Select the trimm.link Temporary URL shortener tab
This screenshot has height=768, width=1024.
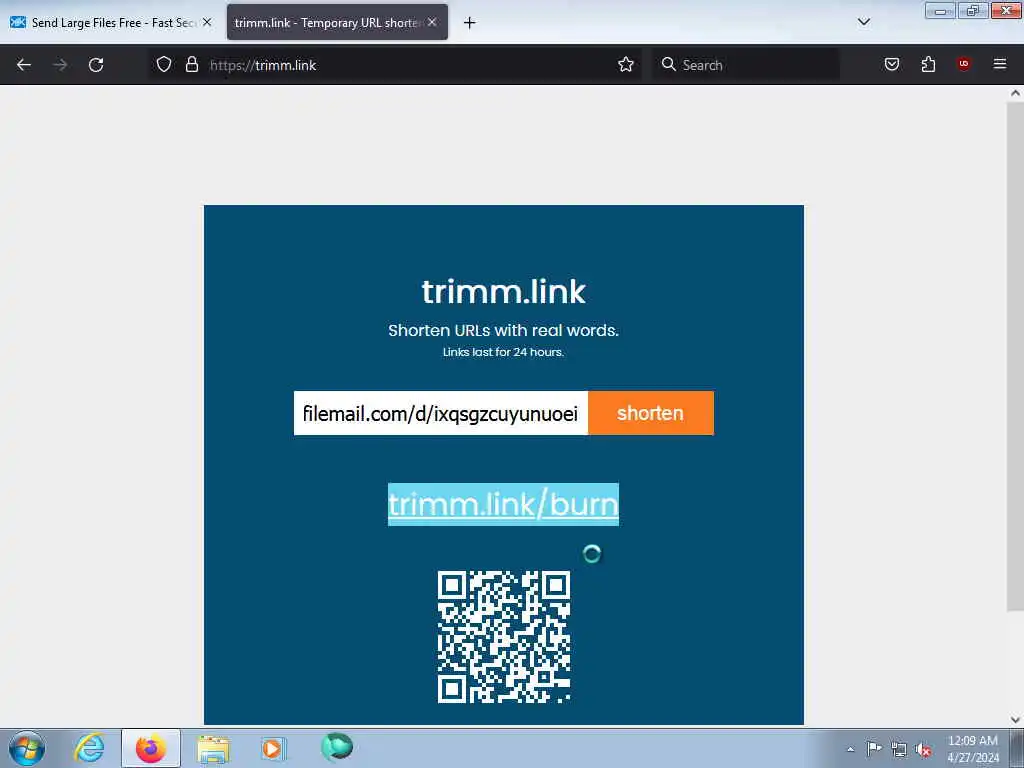(338, 22)
